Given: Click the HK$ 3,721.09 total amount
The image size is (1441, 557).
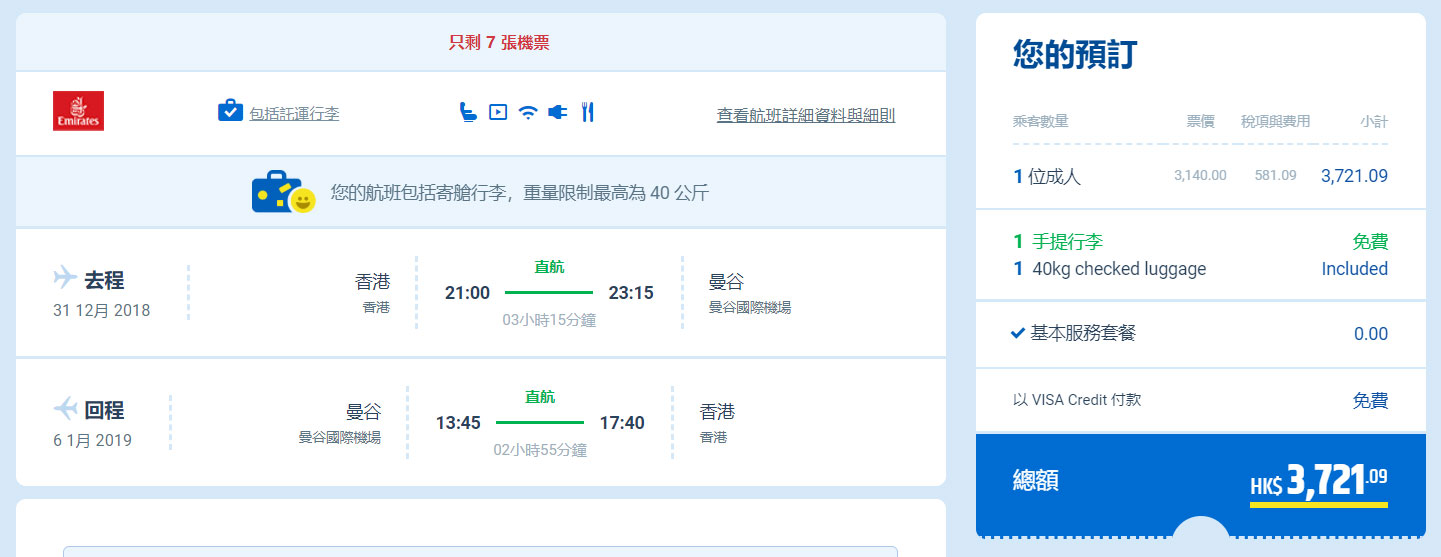Looking at the screenshot, I should (x=1318, y=482).
